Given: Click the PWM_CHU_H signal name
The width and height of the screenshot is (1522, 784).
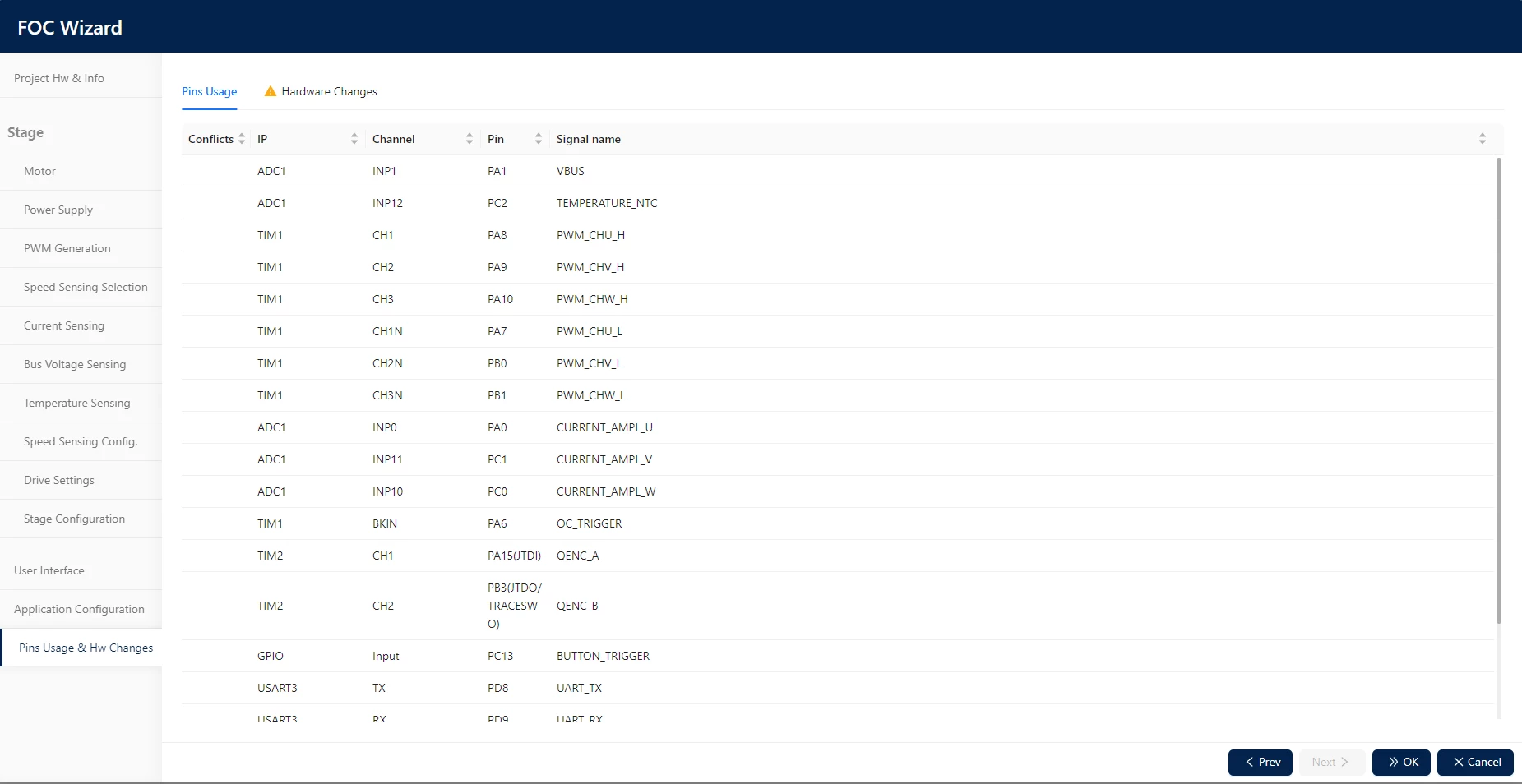Looking at the screenshot, I should (590, 235).
